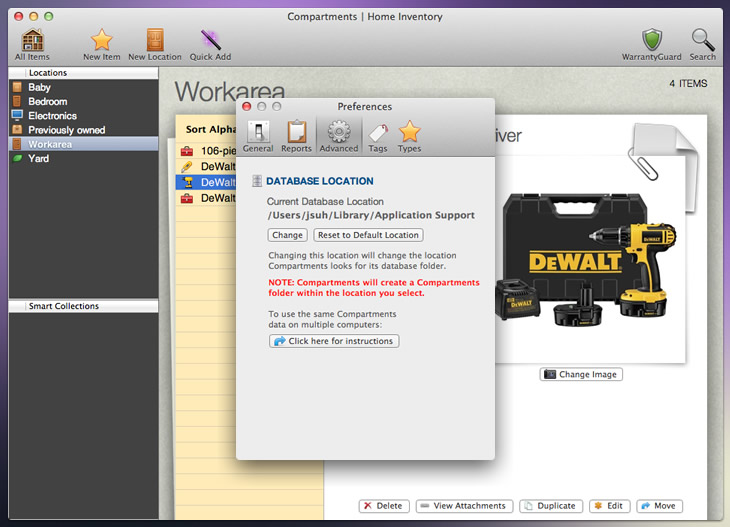Click the paperclip attachment icon
The width and height of the screenshot is (730, 527).
[x=643, y=163]
